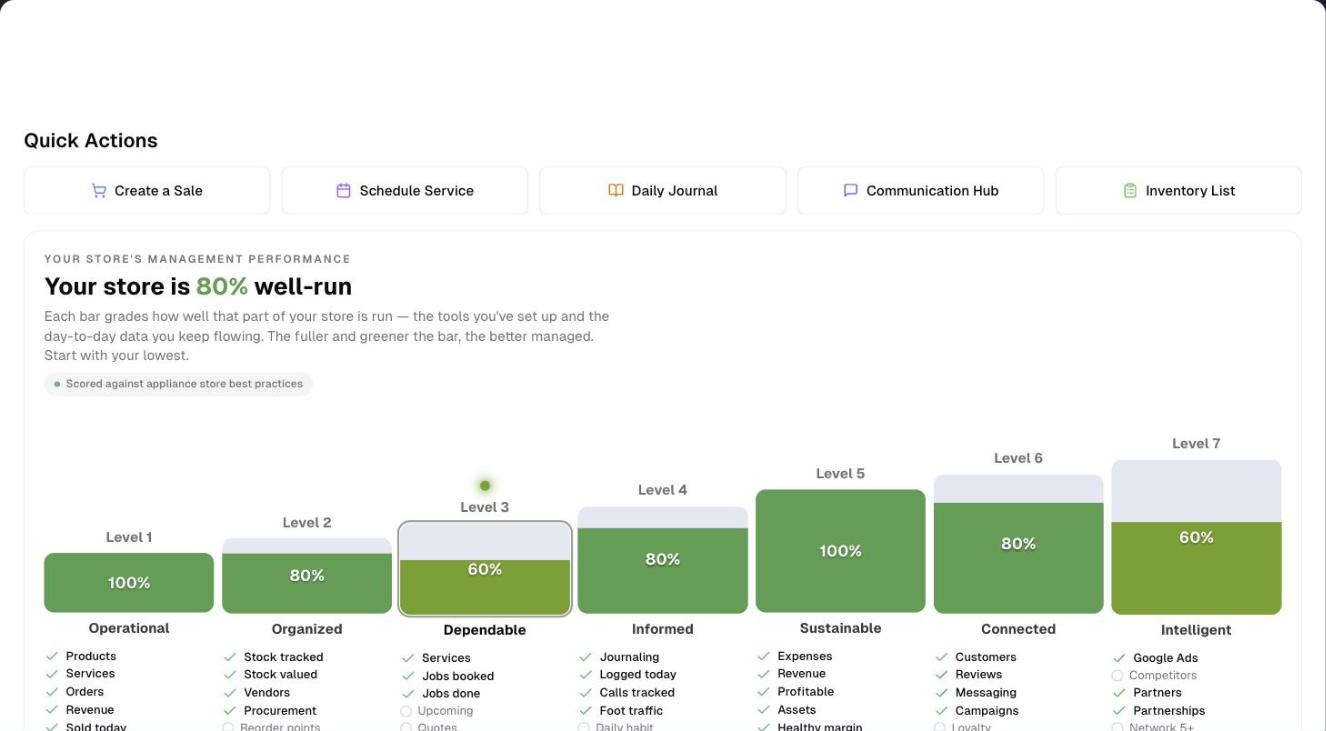
Task: Click the highlighted Level 3 Dependable bar
Action: [485, 569]
